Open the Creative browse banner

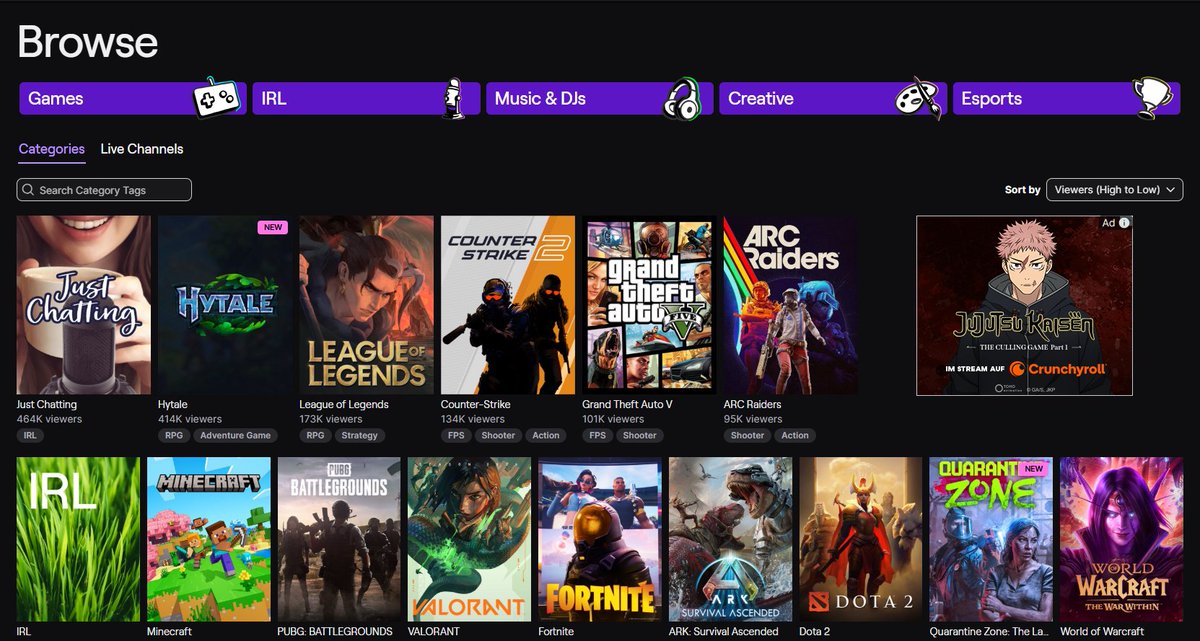tap(832, 99)
